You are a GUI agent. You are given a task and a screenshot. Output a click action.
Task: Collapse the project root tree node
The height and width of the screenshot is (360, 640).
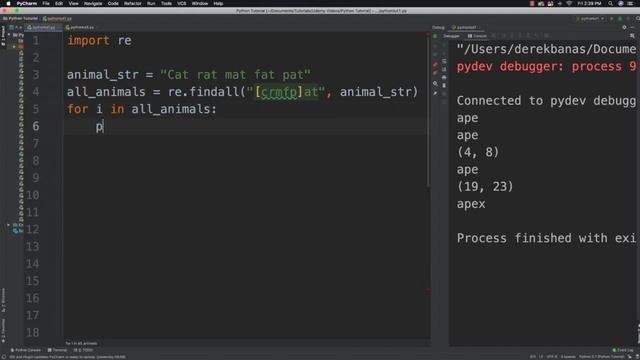pos(9,35)
